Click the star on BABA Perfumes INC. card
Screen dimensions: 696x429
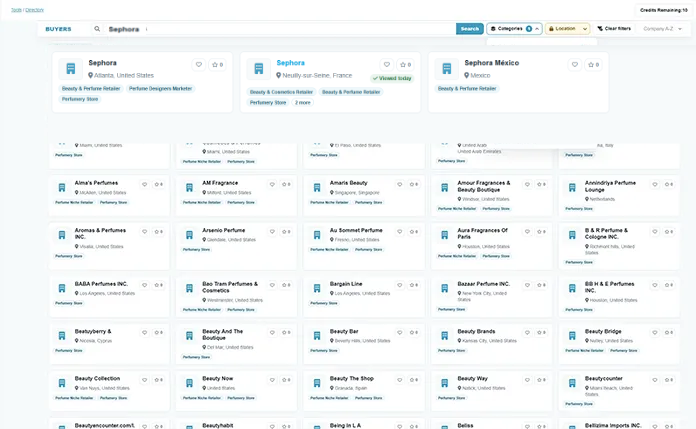(x=158, y=285)
